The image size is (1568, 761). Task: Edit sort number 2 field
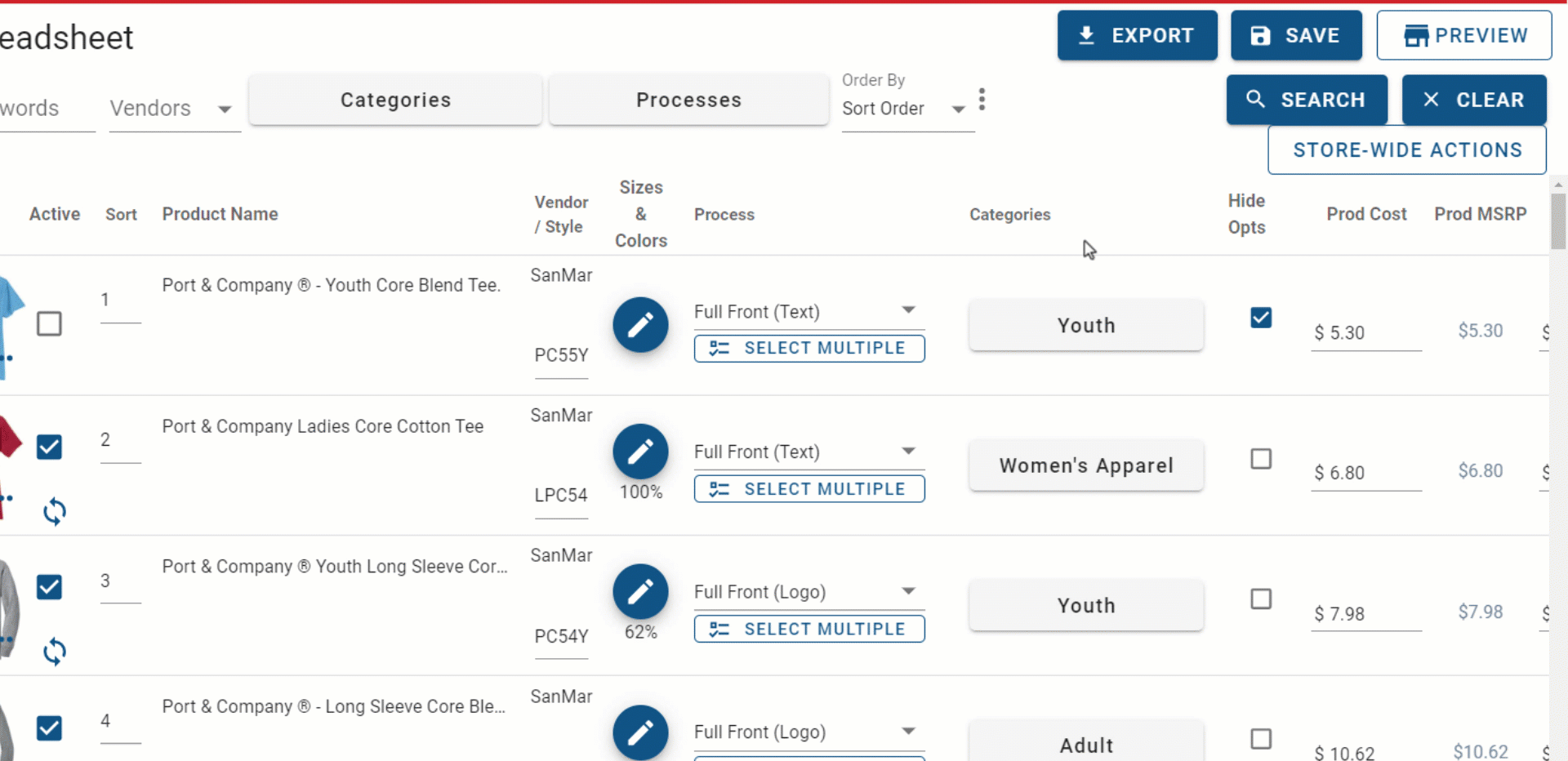[x=121, y=441]
